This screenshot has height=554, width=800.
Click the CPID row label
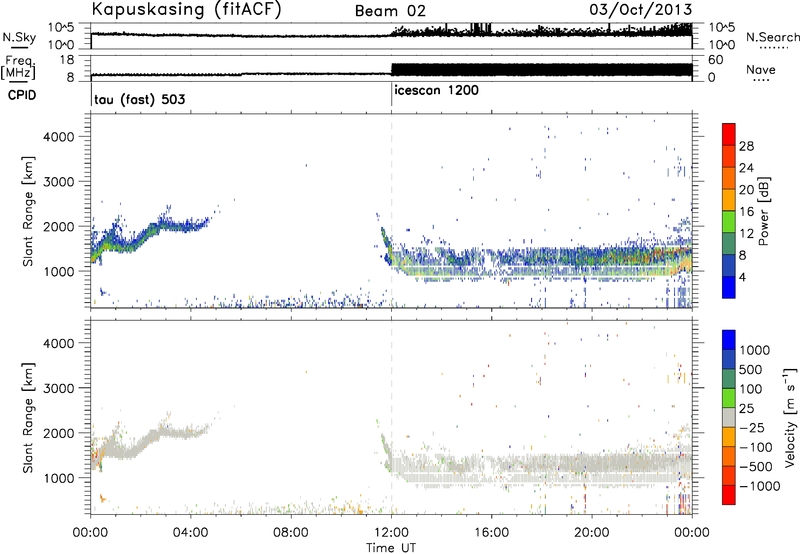[x=22, y=95]
